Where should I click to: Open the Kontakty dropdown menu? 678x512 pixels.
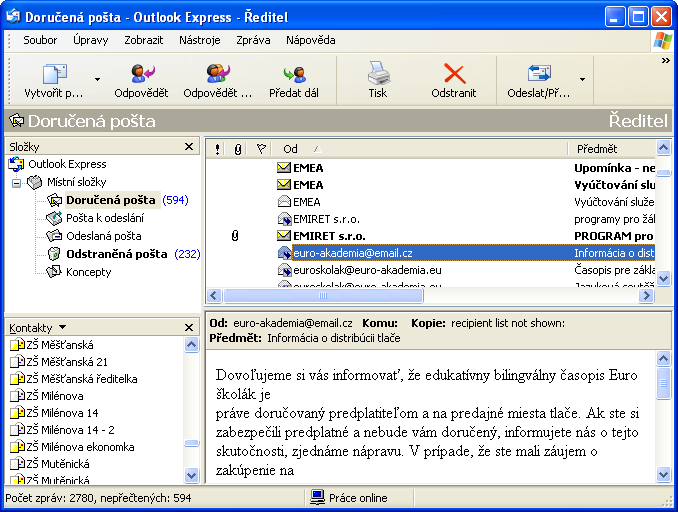pos(62,327)
